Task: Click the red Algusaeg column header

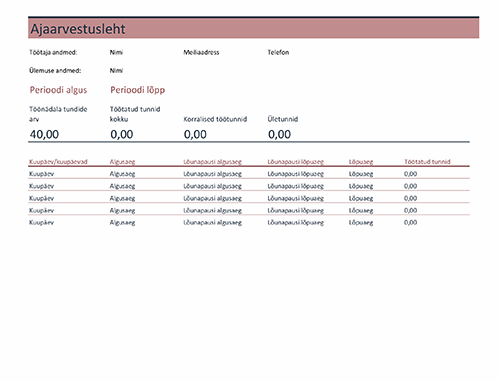Action: click(122, 162)
